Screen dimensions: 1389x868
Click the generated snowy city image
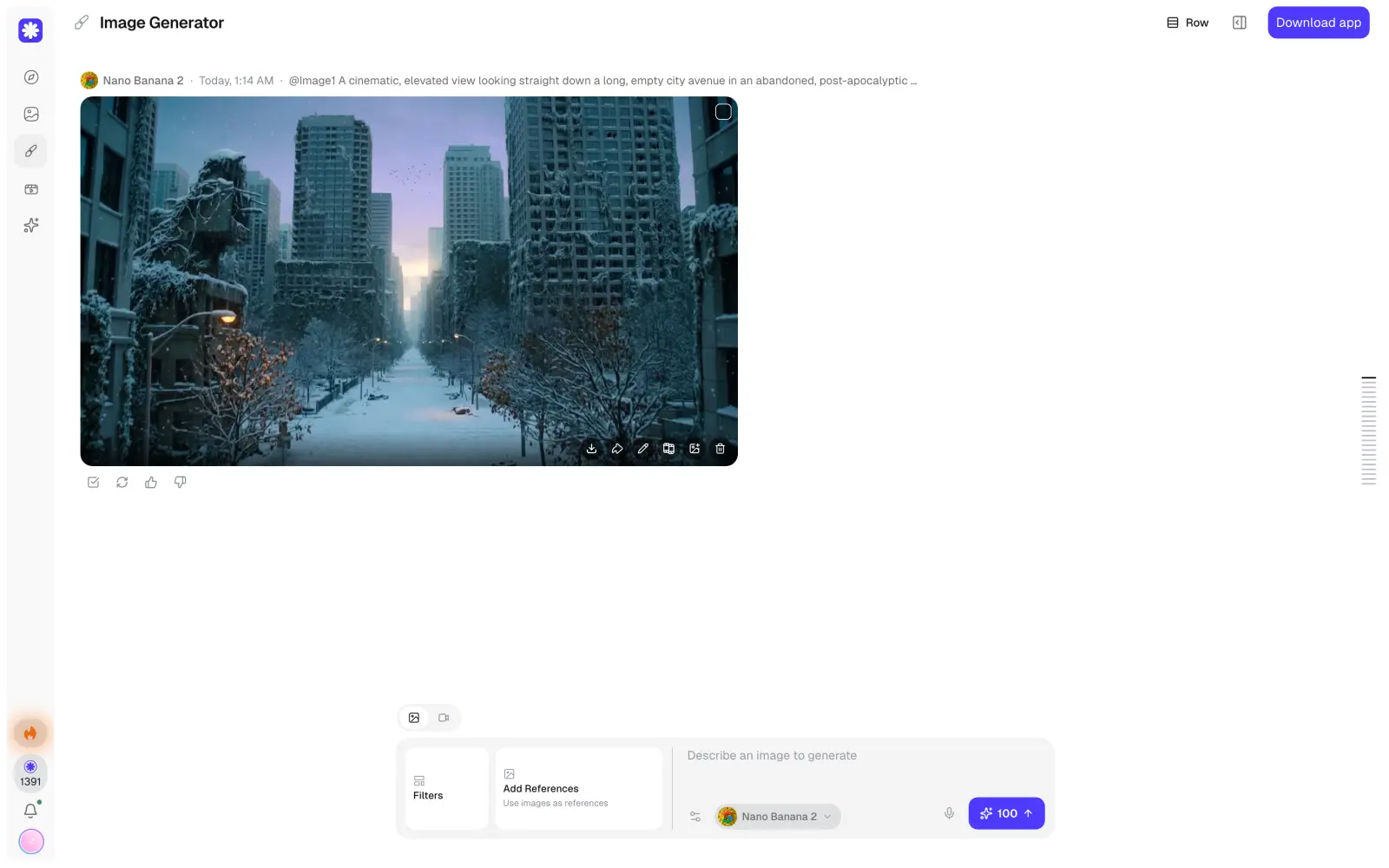409,281
